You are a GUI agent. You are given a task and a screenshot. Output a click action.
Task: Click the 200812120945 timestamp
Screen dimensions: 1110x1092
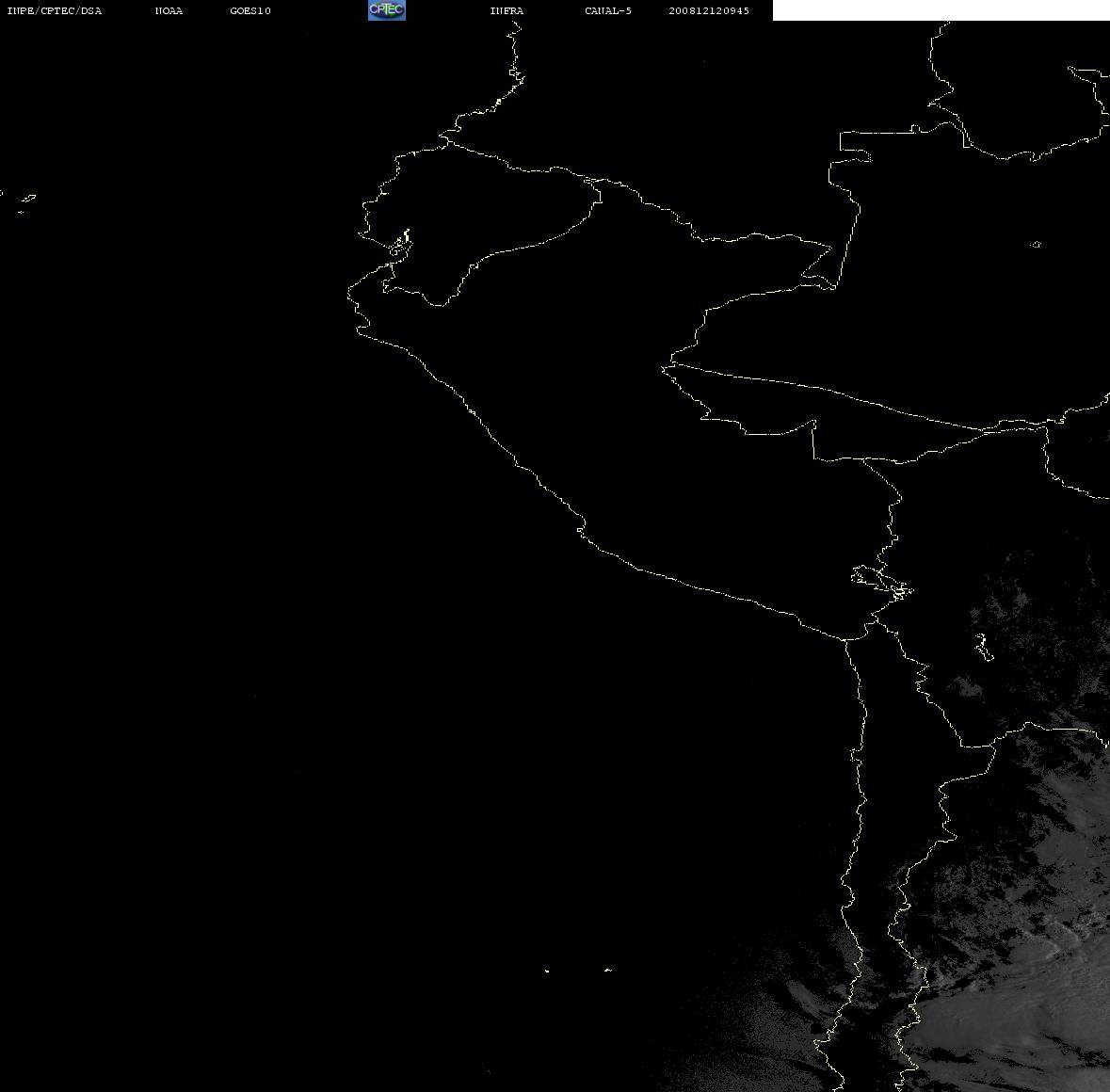[x=709, y=10]
